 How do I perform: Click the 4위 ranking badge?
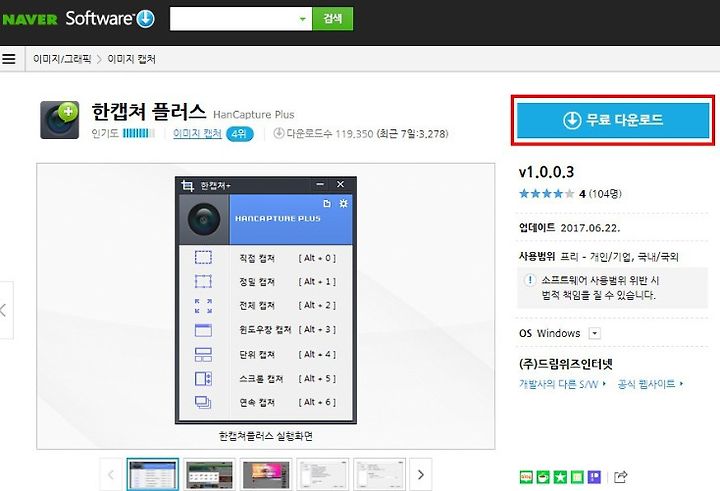point(239,134)
